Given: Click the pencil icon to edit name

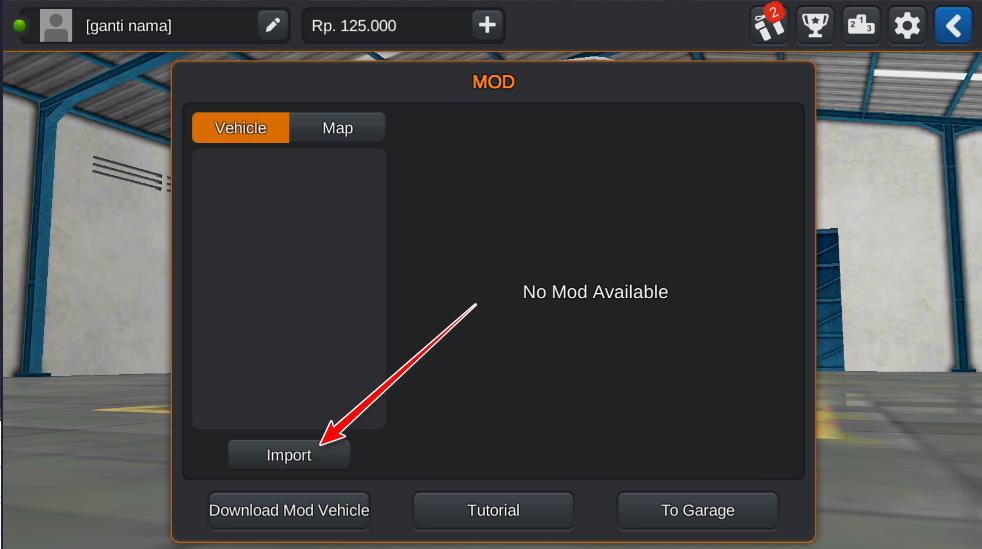Looking at the screenshot, I should click(x=272, y=26).
